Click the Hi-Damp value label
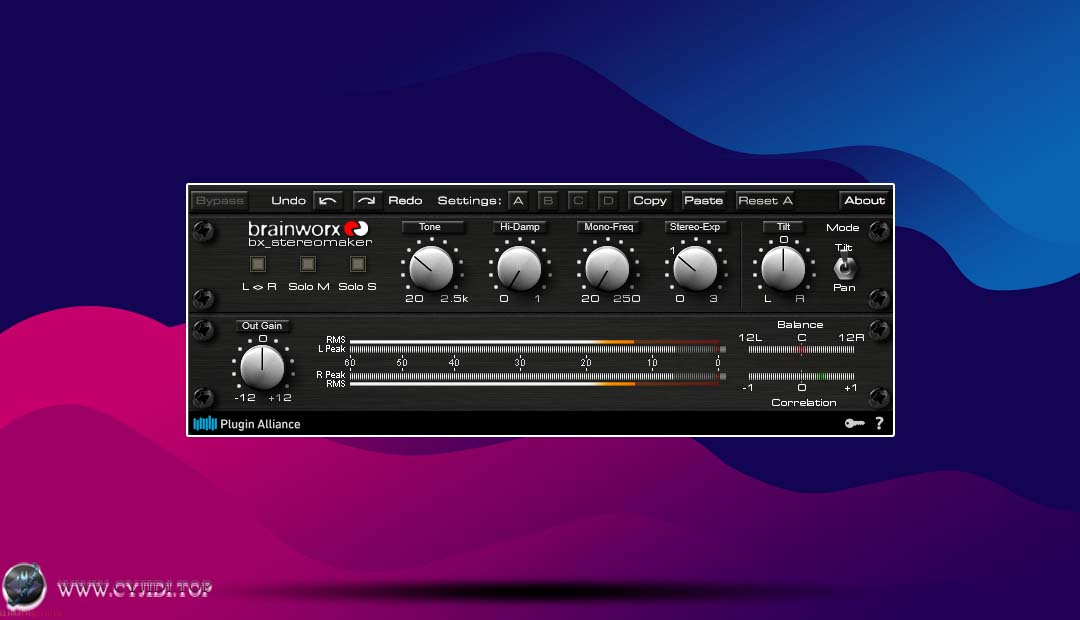 (x=519, y=227)
